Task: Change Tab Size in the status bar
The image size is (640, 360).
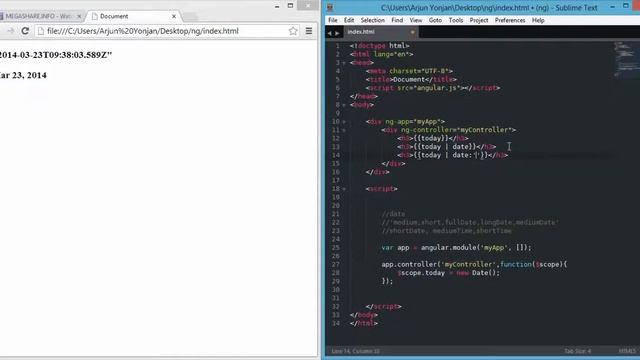Action: (577, 351)
